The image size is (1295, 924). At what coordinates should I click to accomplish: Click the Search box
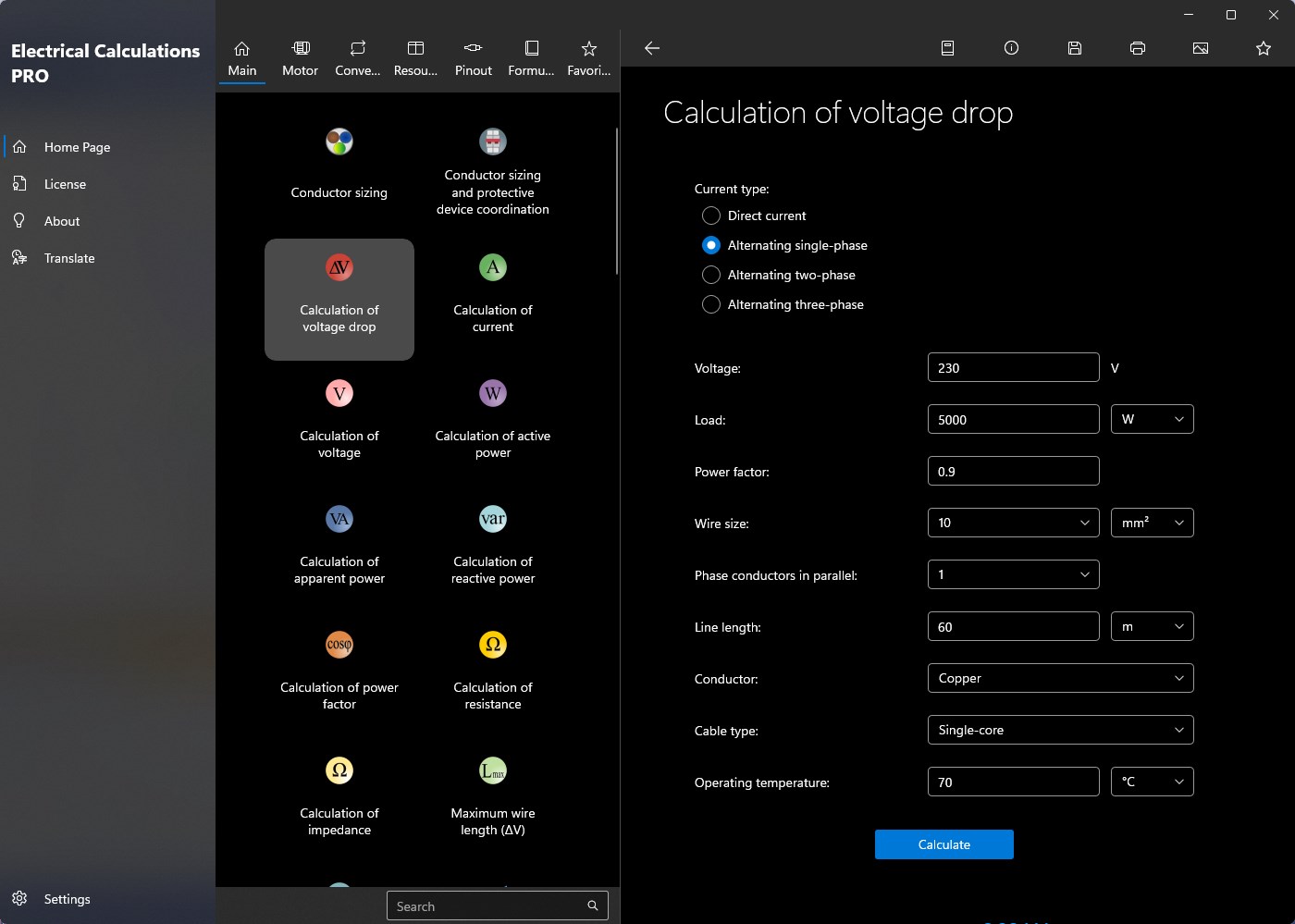tap(498, 906)
